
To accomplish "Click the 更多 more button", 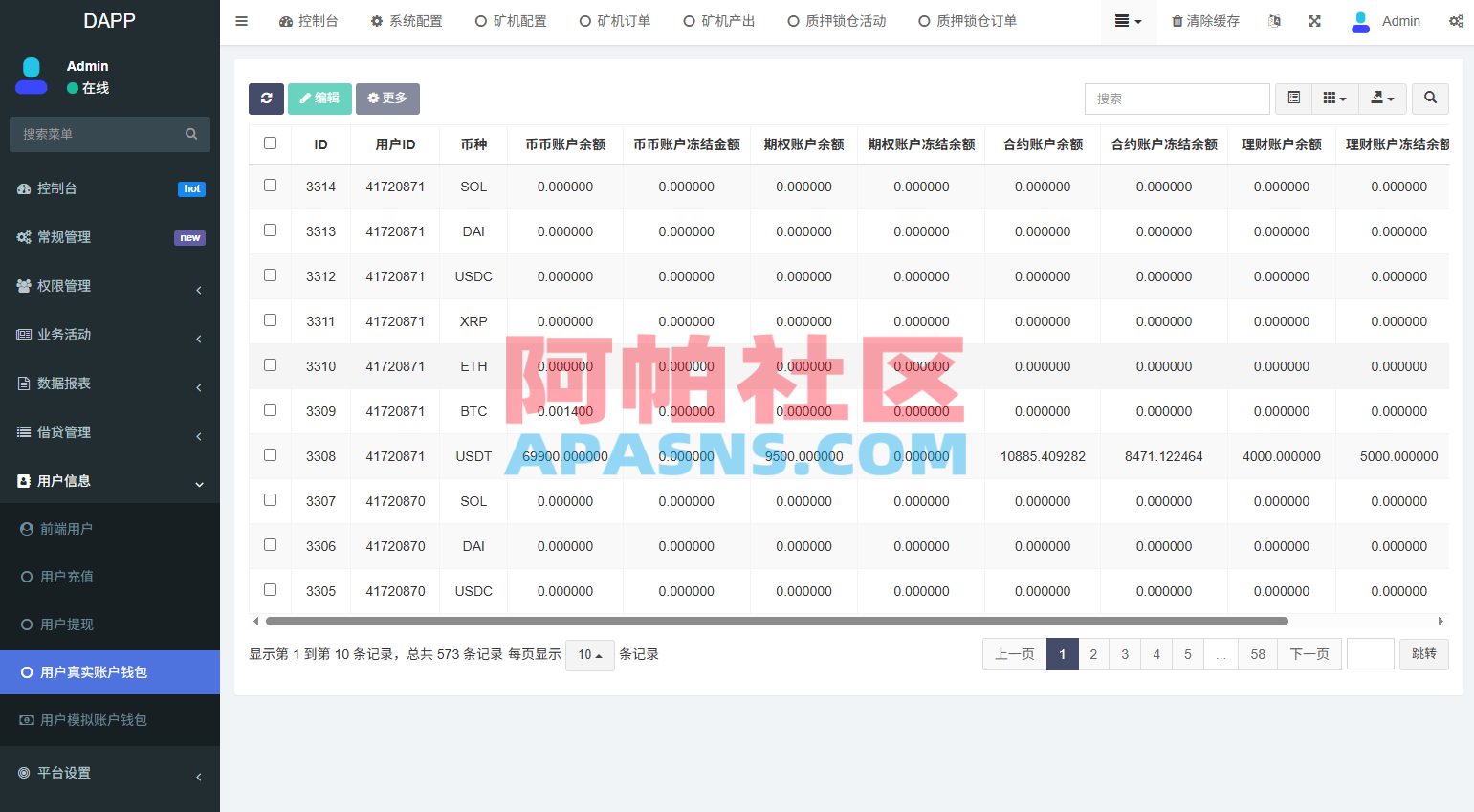I will [x=387, y=99].
